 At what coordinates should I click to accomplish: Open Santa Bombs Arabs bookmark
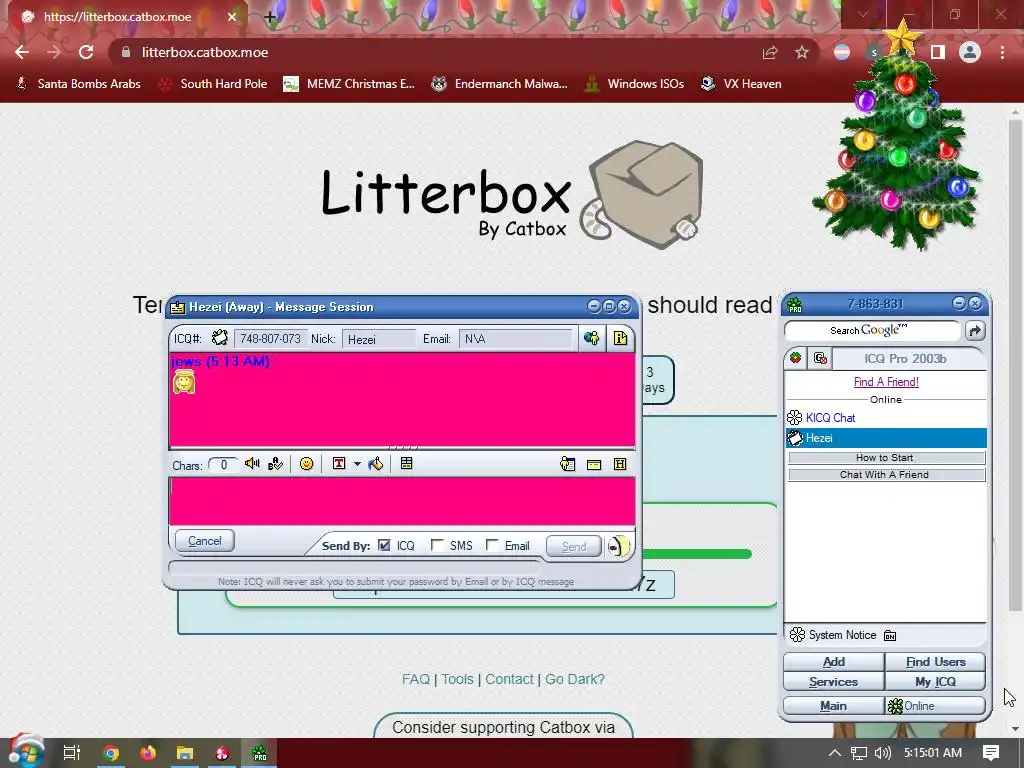[x=78, y=84]
